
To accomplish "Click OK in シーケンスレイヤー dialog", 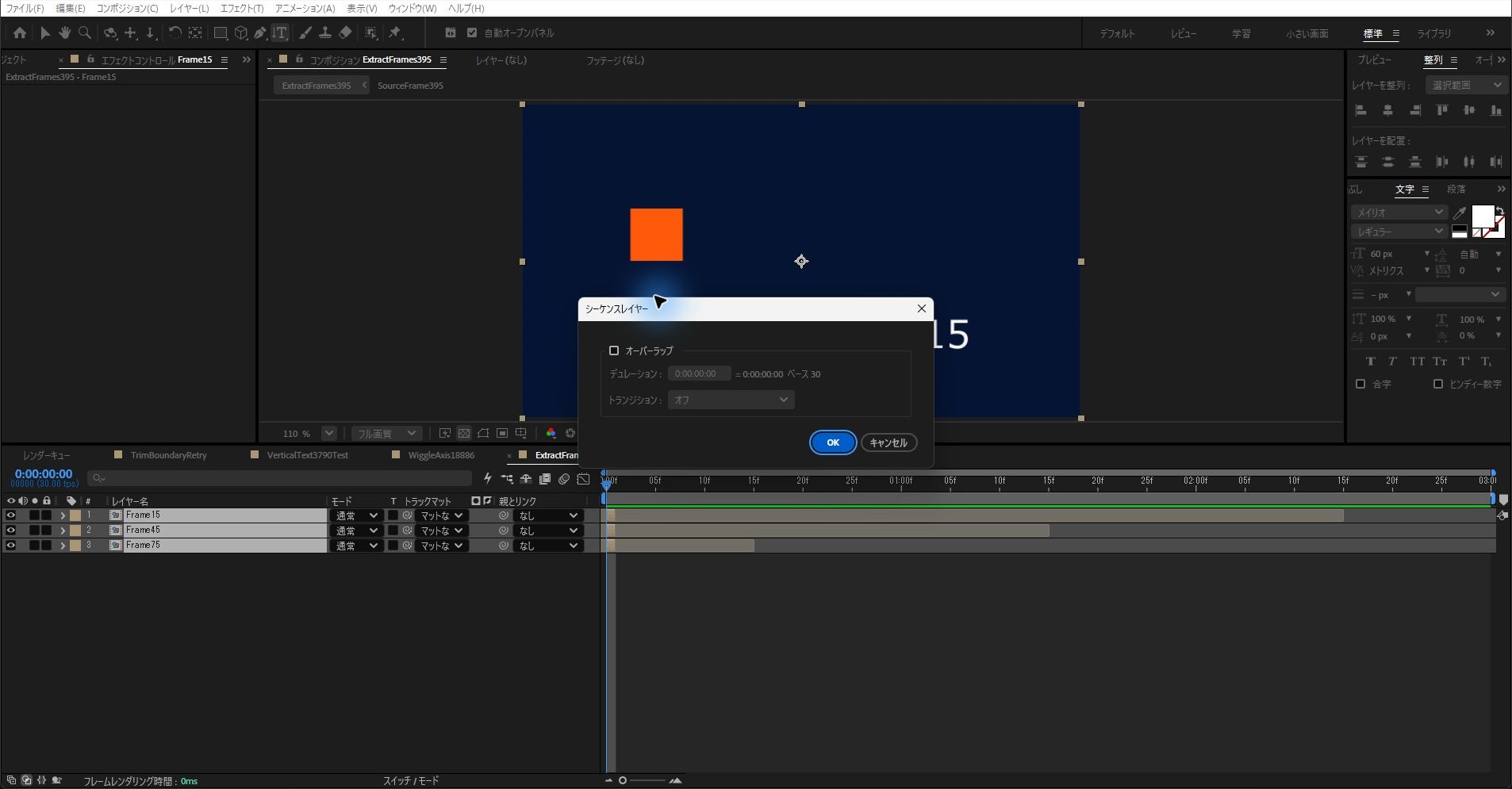I will 833,442.
